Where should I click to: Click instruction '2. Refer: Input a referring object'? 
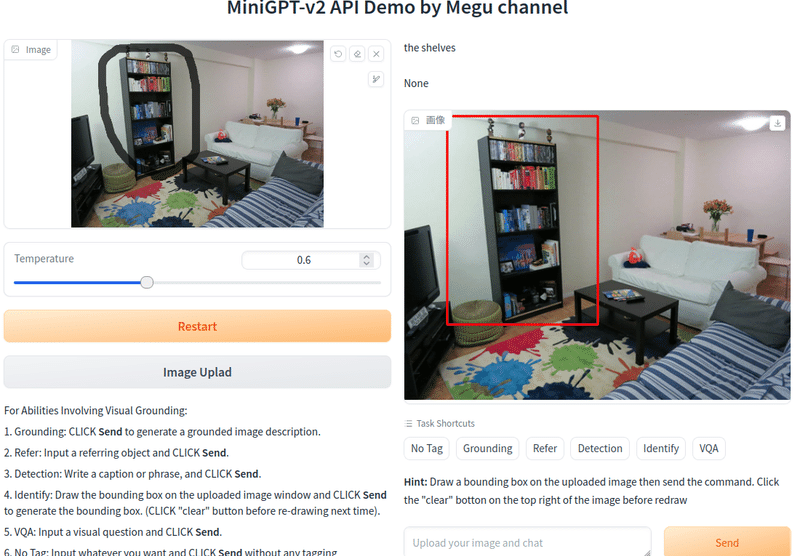[116, 453]
